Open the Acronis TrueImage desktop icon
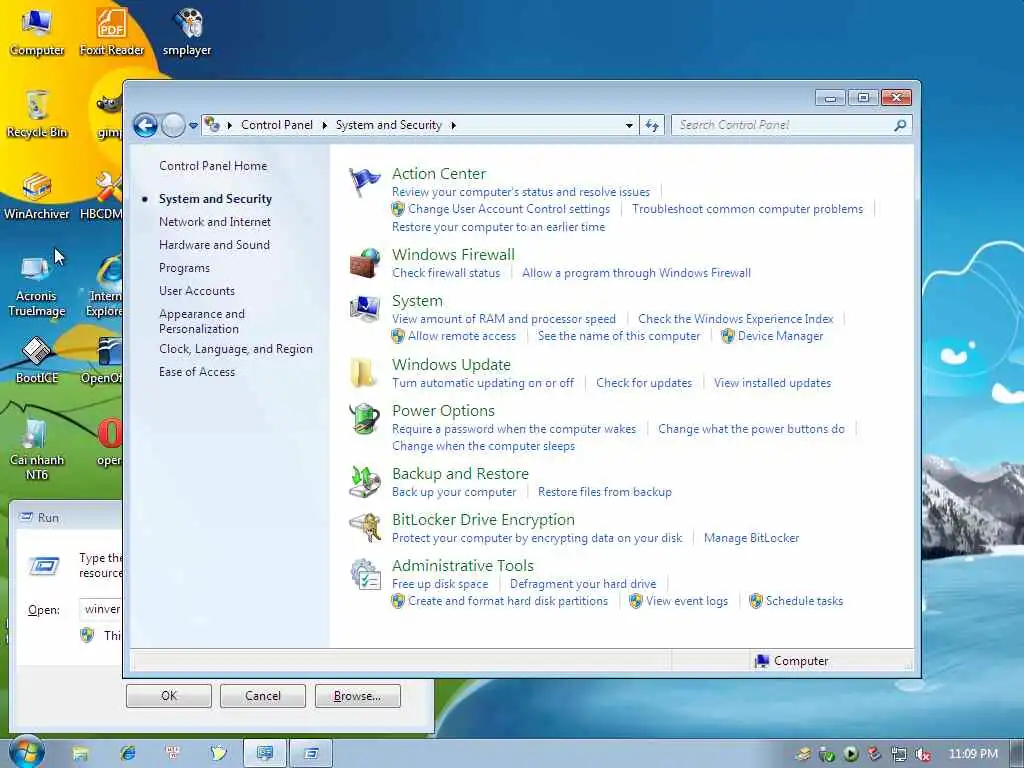 [37, 286]
